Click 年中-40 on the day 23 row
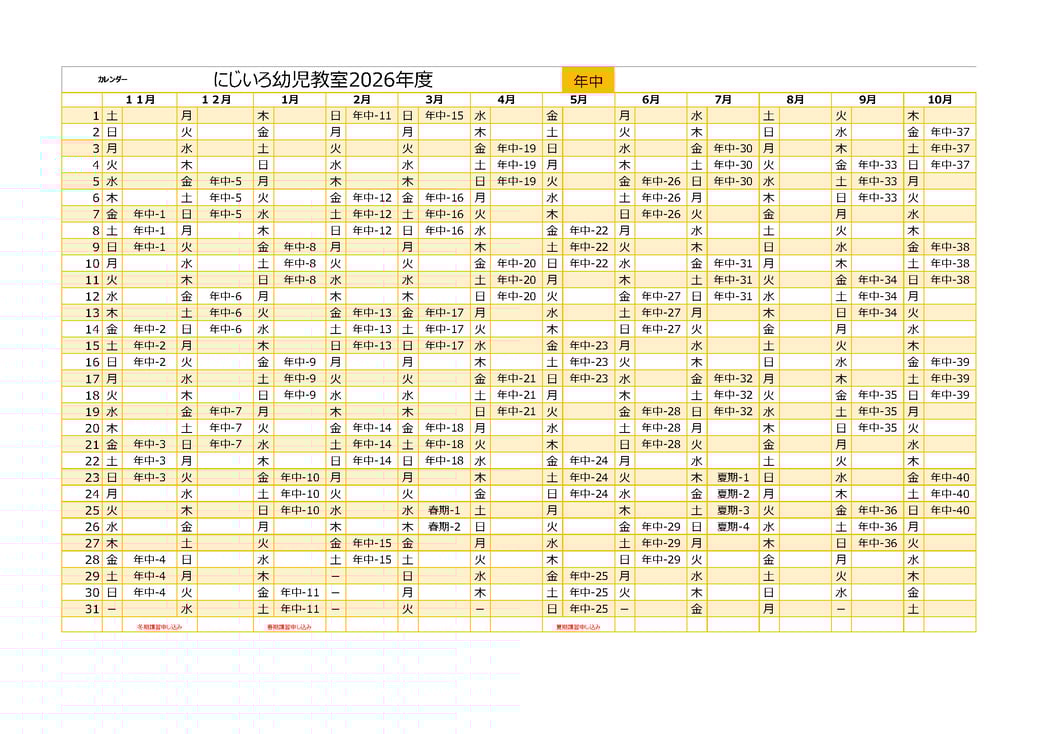The image size is (1040, 734). coord(950,477)
